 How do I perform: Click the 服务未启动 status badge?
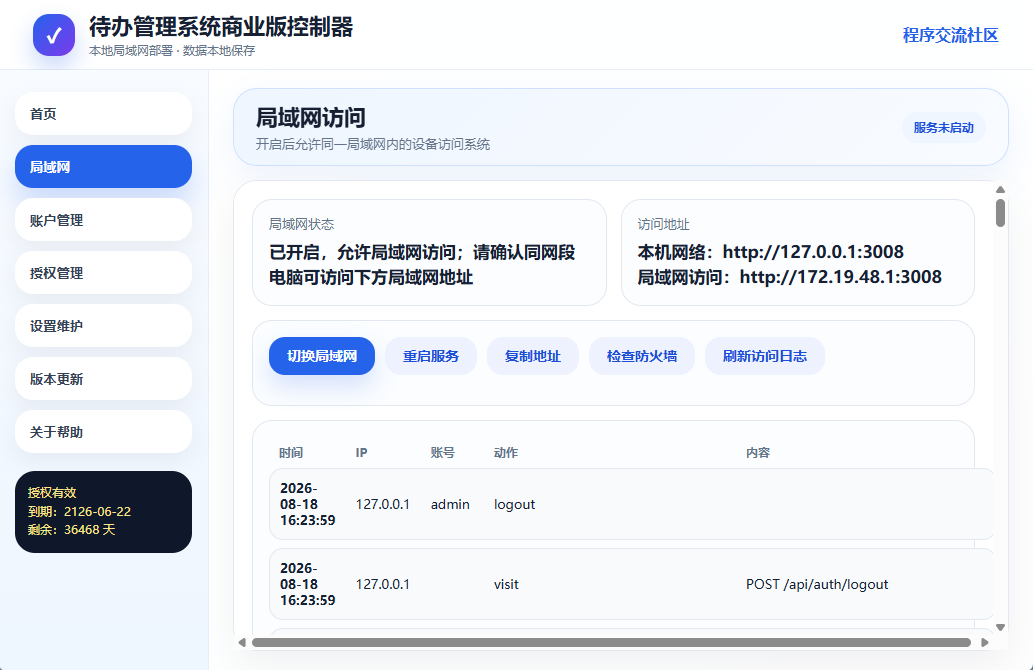click(x=943, y=128)
